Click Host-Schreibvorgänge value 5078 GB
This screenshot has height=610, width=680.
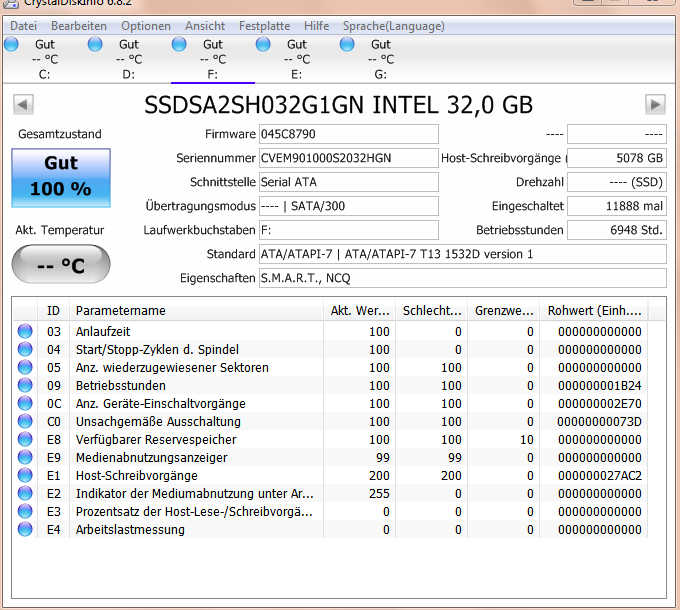click(x=617, y=158)
